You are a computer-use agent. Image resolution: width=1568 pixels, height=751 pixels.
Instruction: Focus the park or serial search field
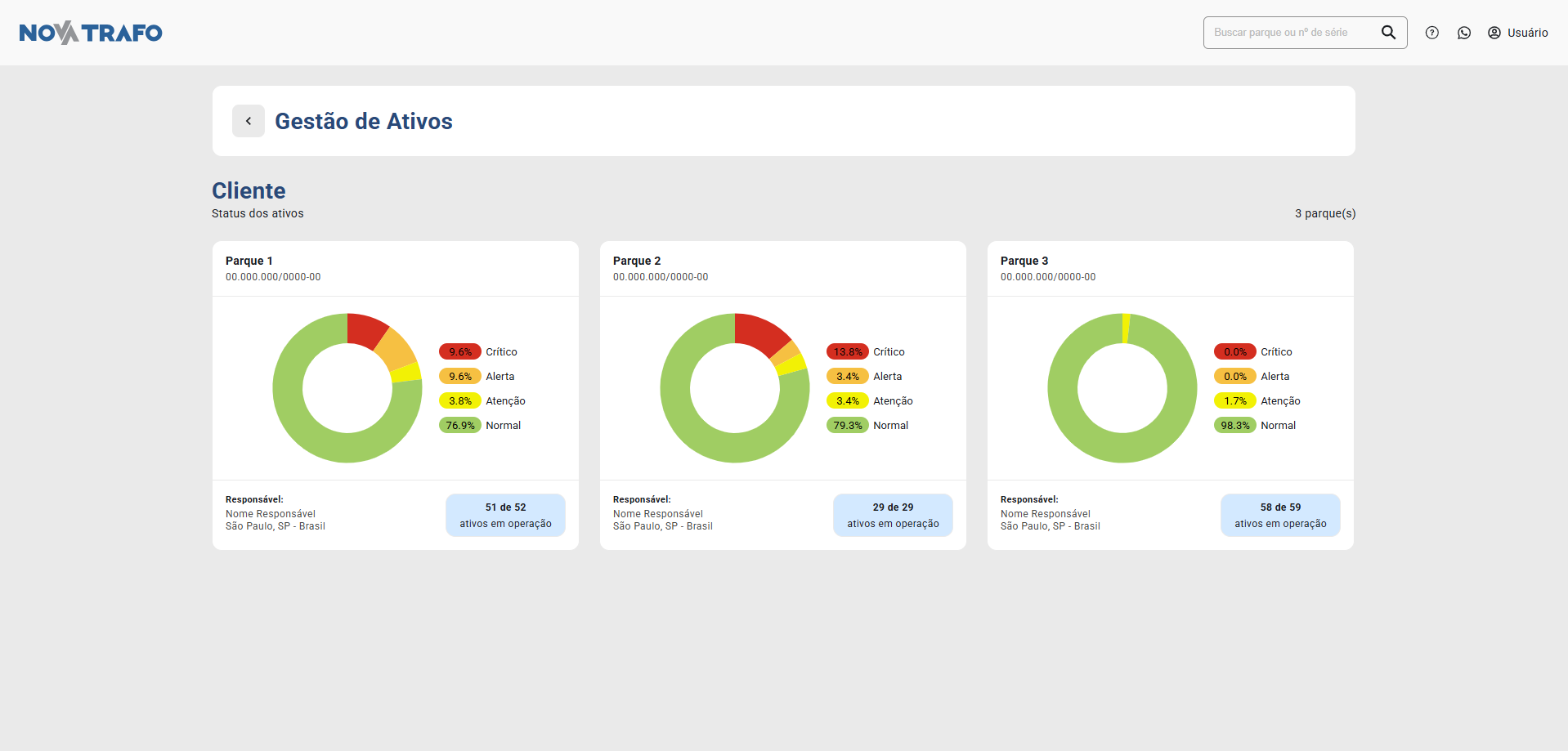(1292, 33)
